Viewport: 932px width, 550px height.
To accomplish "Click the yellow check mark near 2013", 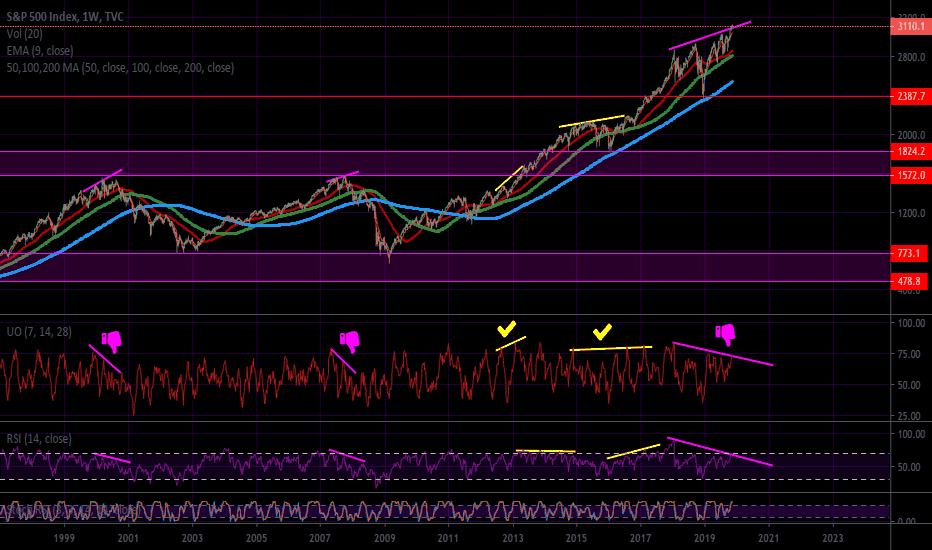I will [506, 328].
